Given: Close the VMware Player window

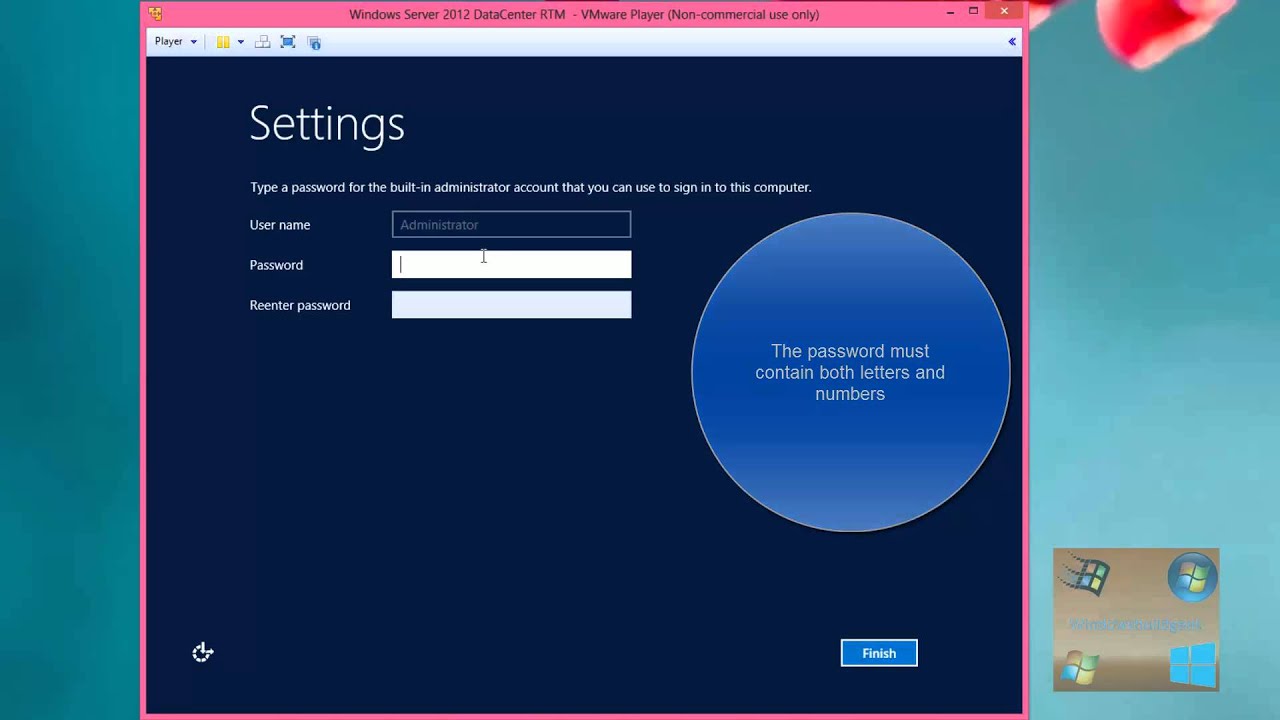Looking at the screenshot, I should pyautogui.click(x=1005, y=12).
